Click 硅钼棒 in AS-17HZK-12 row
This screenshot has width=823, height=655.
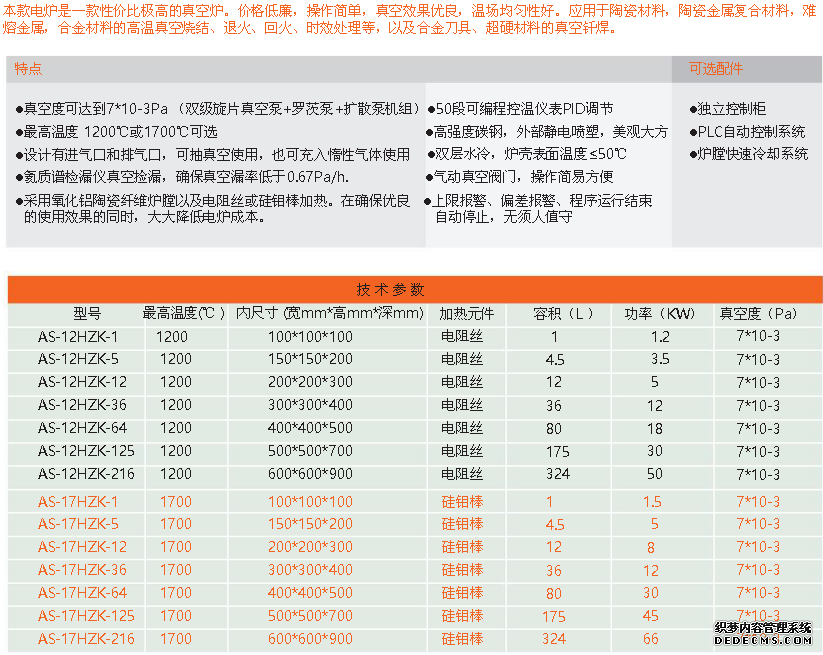pyautogui.click(x=462, y=547)
